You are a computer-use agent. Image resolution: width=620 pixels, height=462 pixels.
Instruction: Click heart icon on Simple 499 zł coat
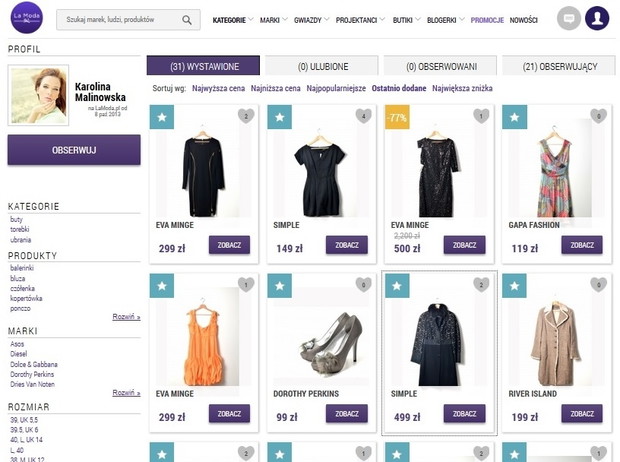(481, 284)
